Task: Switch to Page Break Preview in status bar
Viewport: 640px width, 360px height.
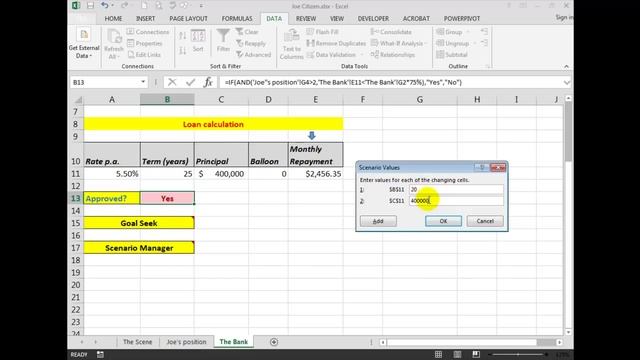Action: pyautogui.click(x=476, y=354)
